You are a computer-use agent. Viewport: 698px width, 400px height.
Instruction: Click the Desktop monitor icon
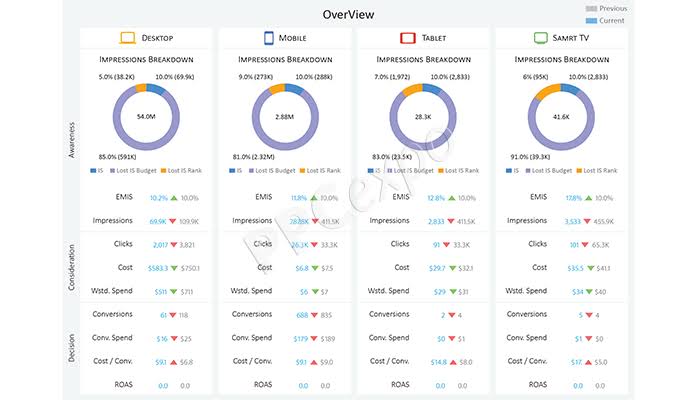pyautogui.click(x=128, y=38)
